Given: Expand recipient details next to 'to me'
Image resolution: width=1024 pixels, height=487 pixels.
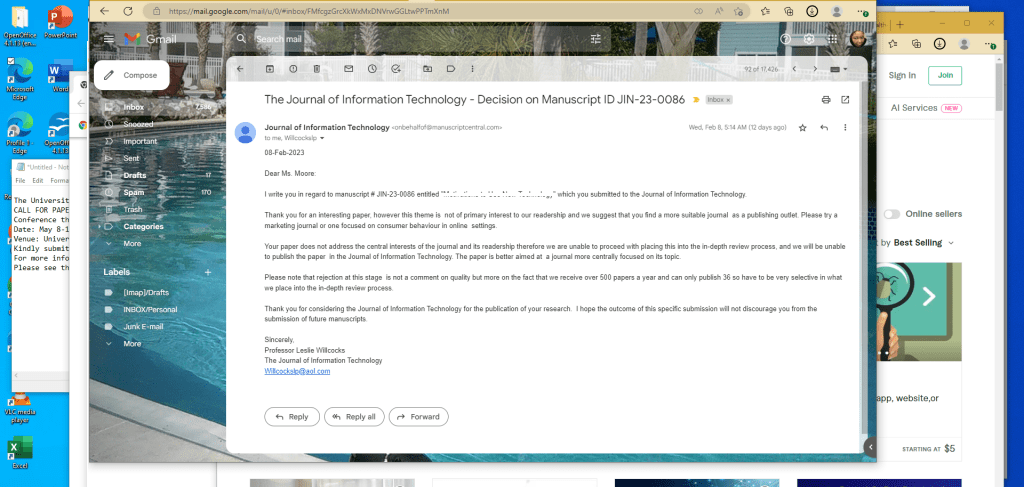Looking at the screenshot, I should pyautogui.click(x=322, y=138).
